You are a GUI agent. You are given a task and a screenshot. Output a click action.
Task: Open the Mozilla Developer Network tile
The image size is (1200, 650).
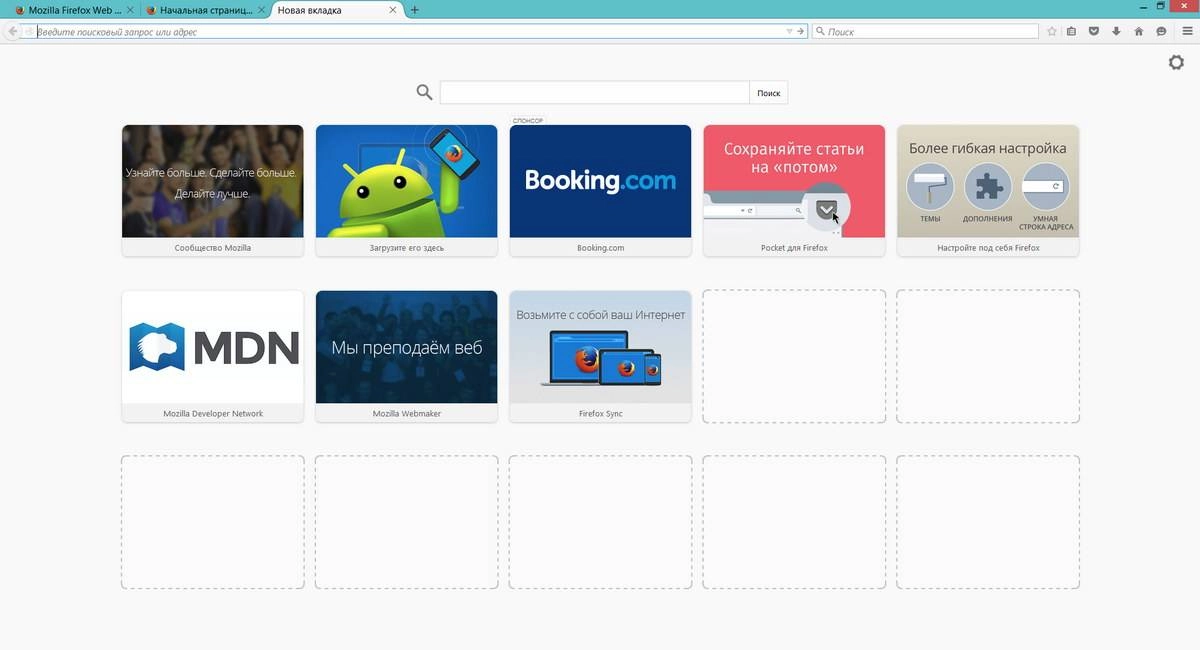pyautogui.click(x=213, y=356)
